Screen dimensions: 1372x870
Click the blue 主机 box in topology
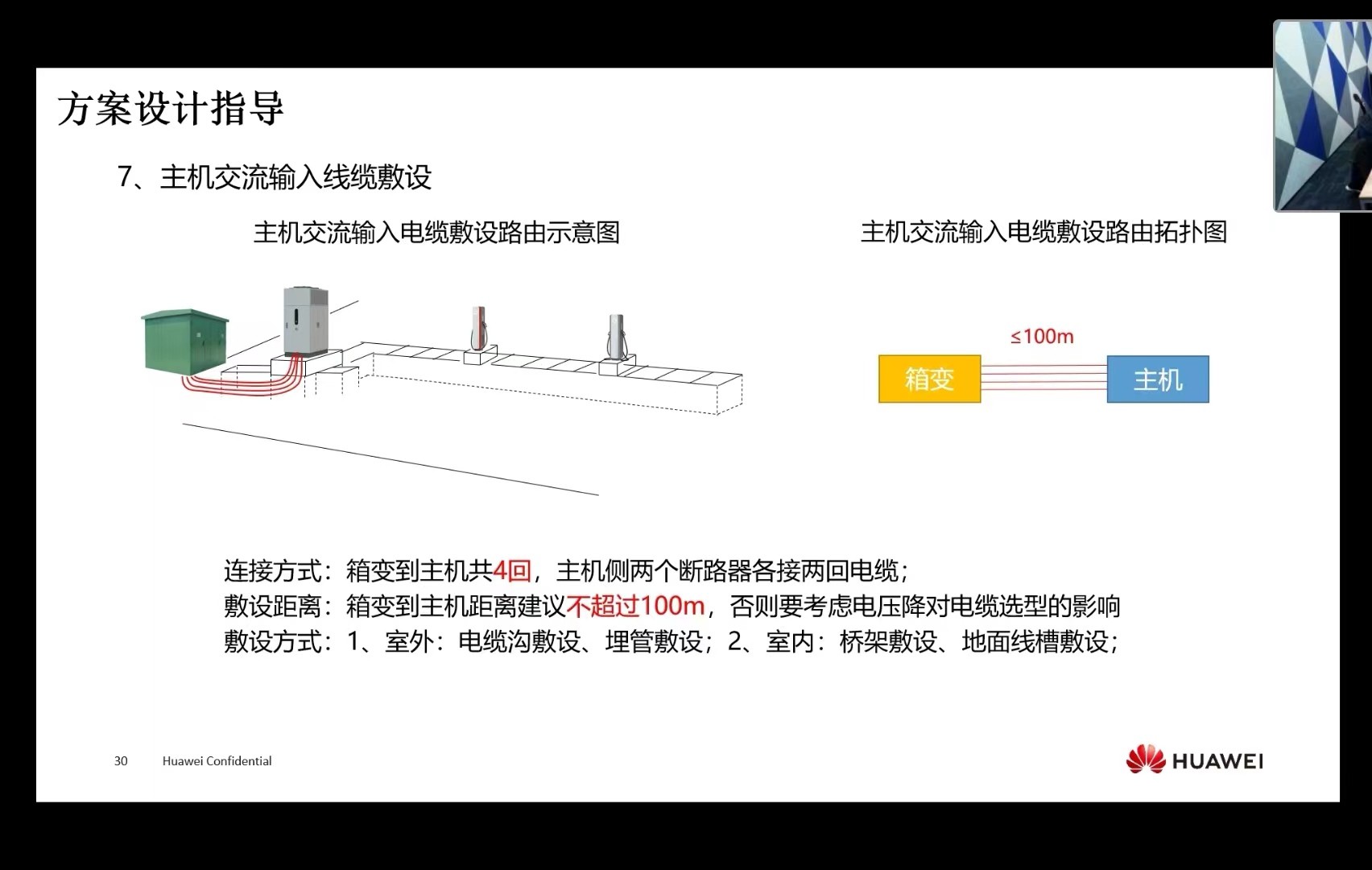click(1158, 379)
